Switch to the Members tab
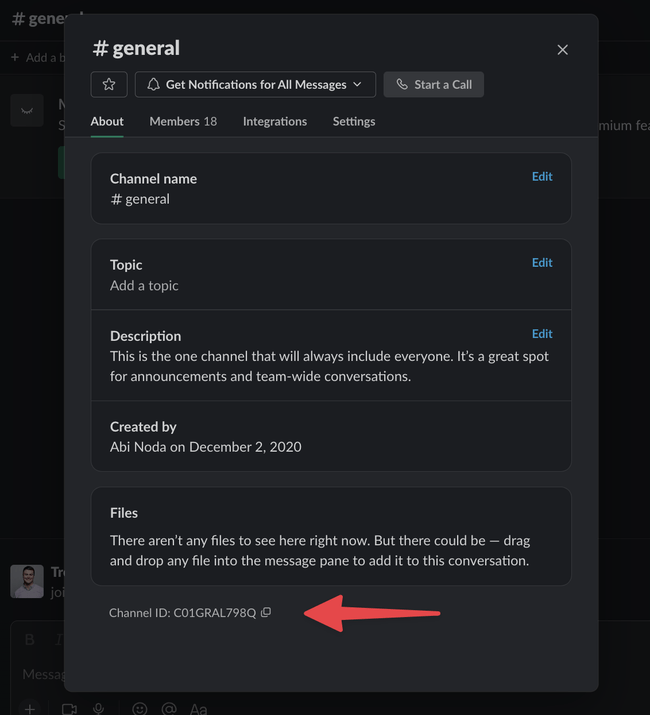Image resolution: width=650 pixels, height=715 pixels. (x=183, y=121)
